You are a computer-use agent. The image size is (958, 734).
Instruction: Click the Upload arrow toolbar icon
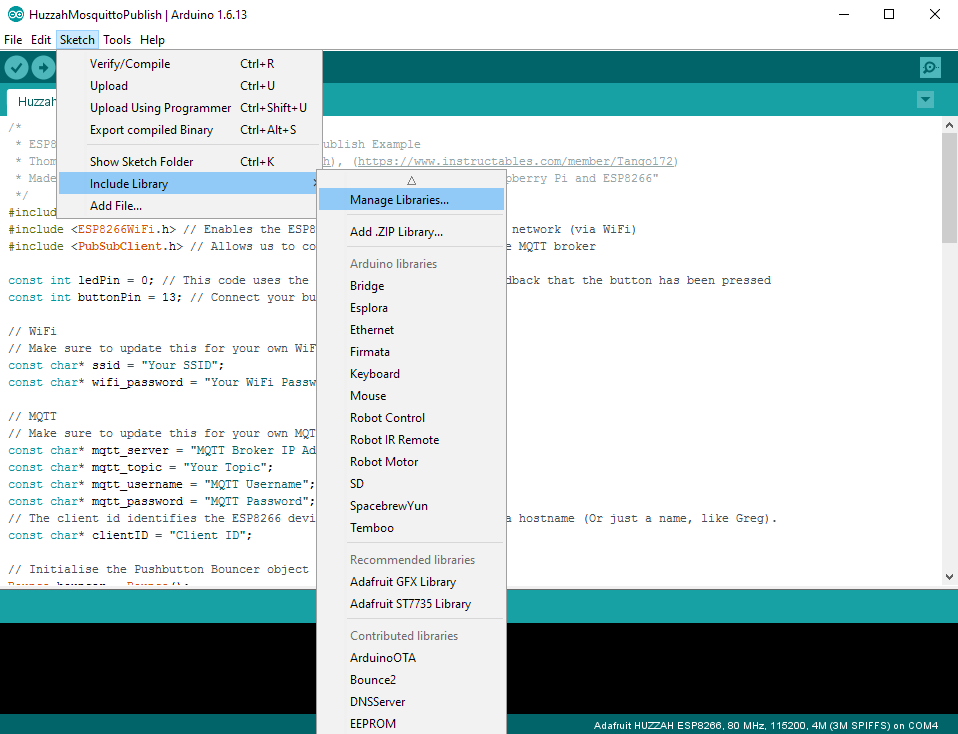pyautogui.click(x=43, y=67)
